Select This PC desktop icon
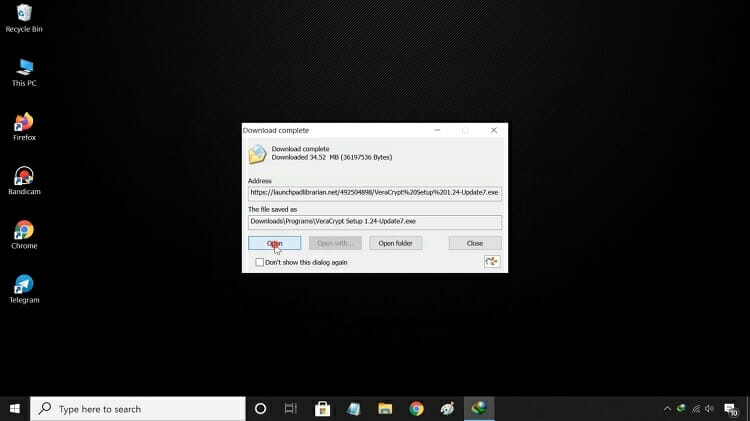 tap(24, 68)
